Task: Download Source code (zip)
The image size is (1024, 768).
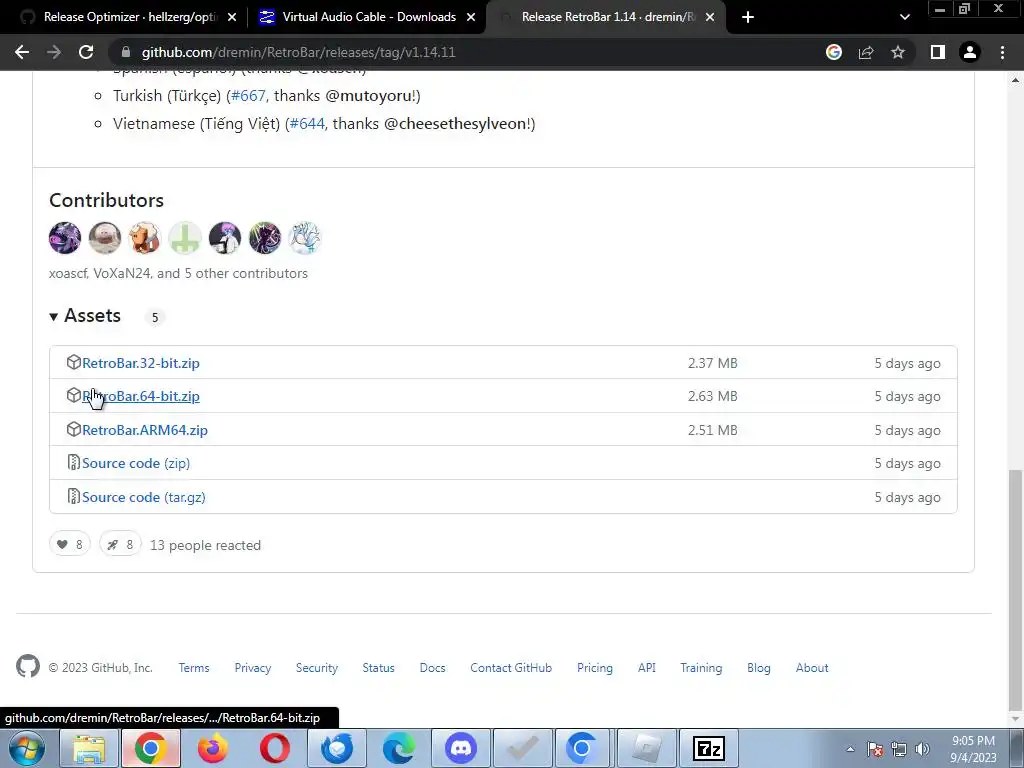Action: tap(136, 464)
